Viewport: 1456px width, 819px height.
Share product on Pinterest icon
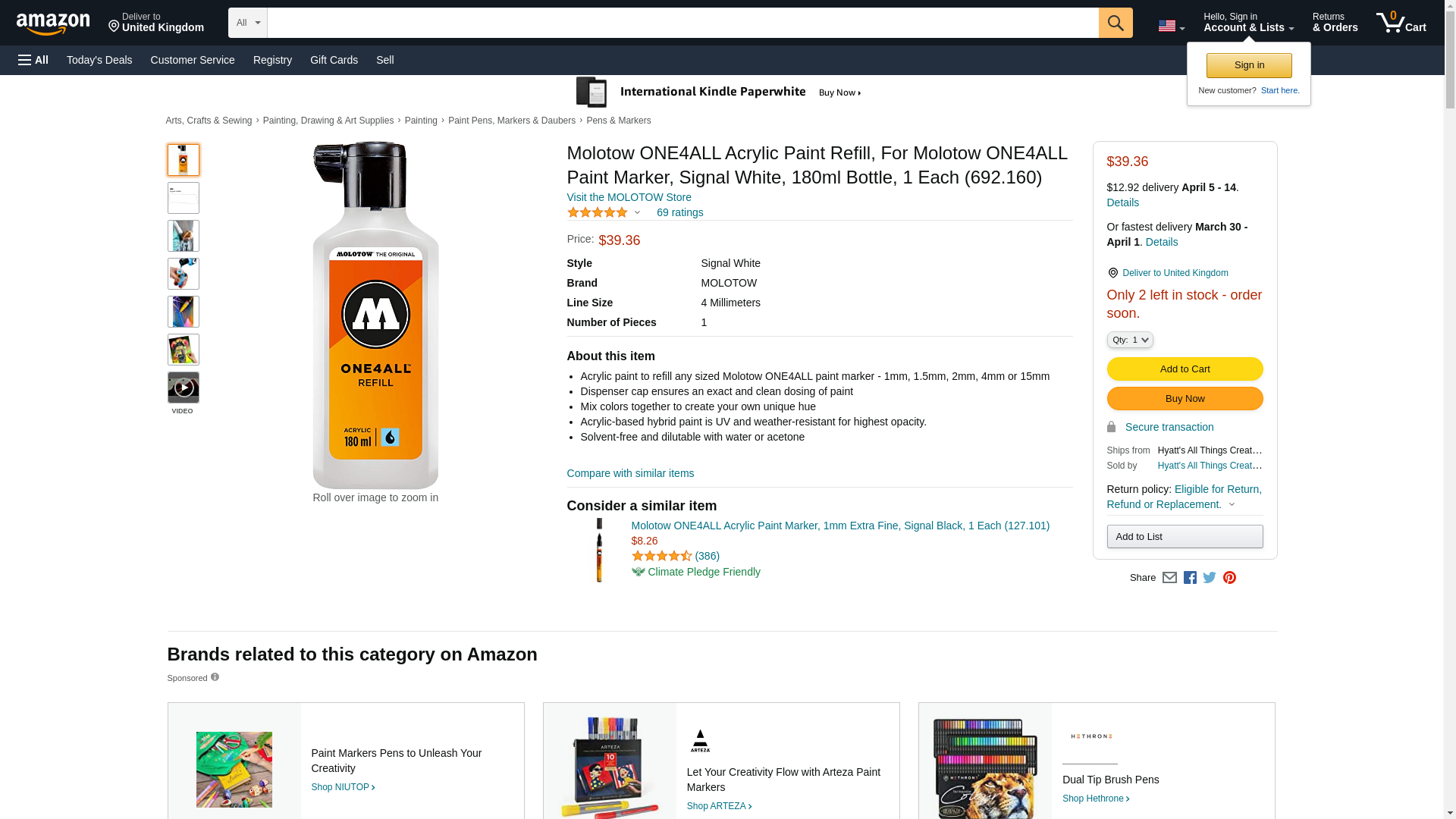click(x=1229, y=578)
